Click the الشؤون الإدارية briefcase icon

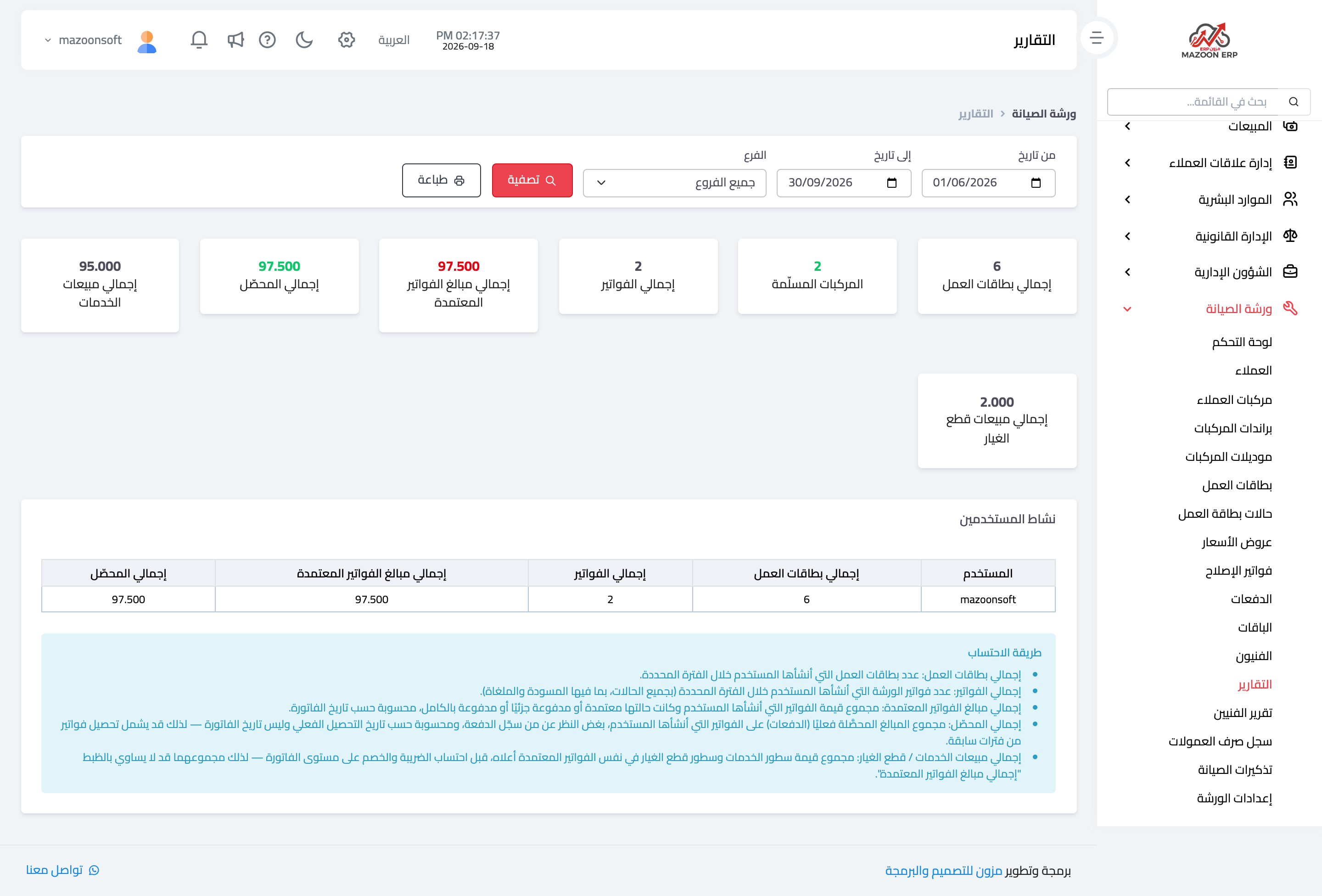point(1291,272)
